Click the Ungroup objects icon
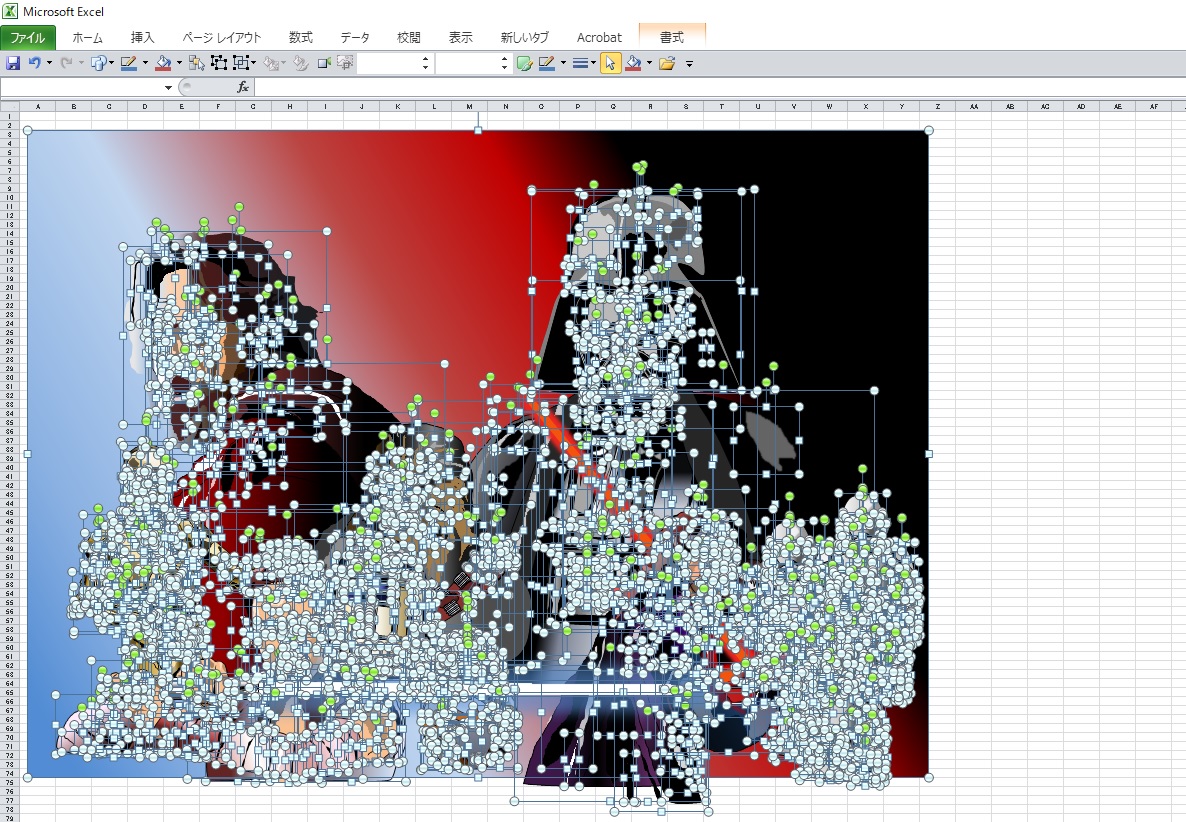1186x822 pixels. [241, 64]
